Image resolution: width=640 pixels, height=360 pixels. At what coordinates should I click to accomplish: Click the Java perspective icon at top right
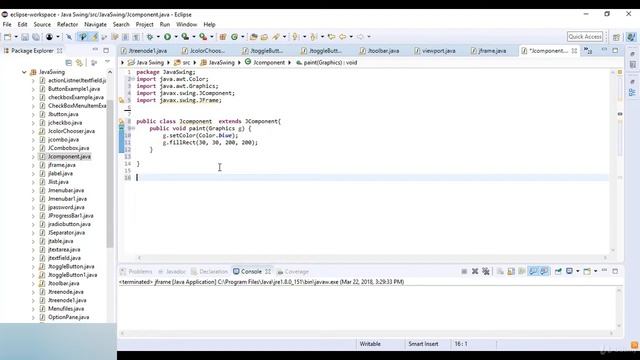coord(631,37)
